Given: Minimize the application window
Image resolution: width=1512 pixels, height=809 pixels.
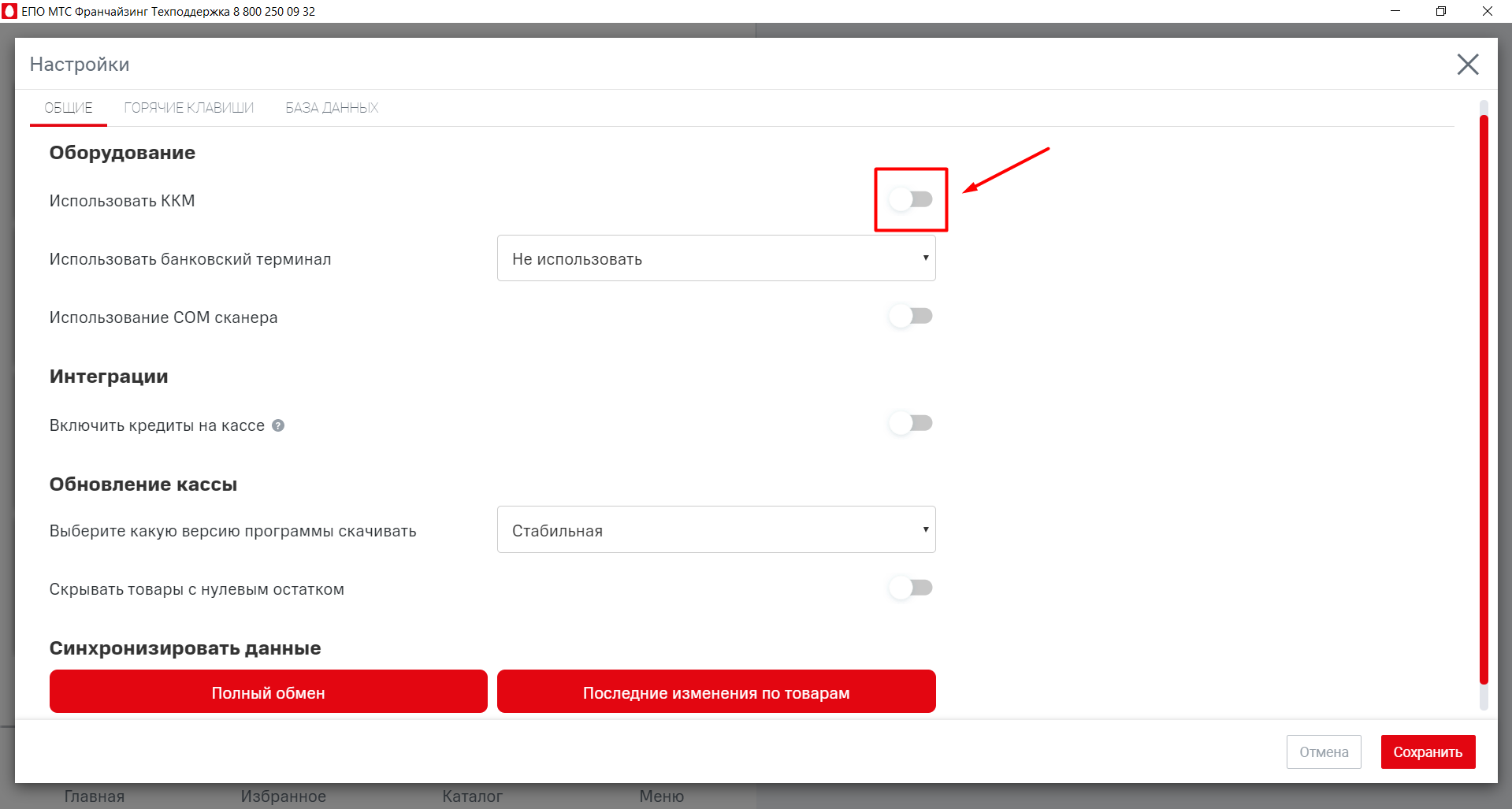Looking at the screenshot, I should 1395,11.
